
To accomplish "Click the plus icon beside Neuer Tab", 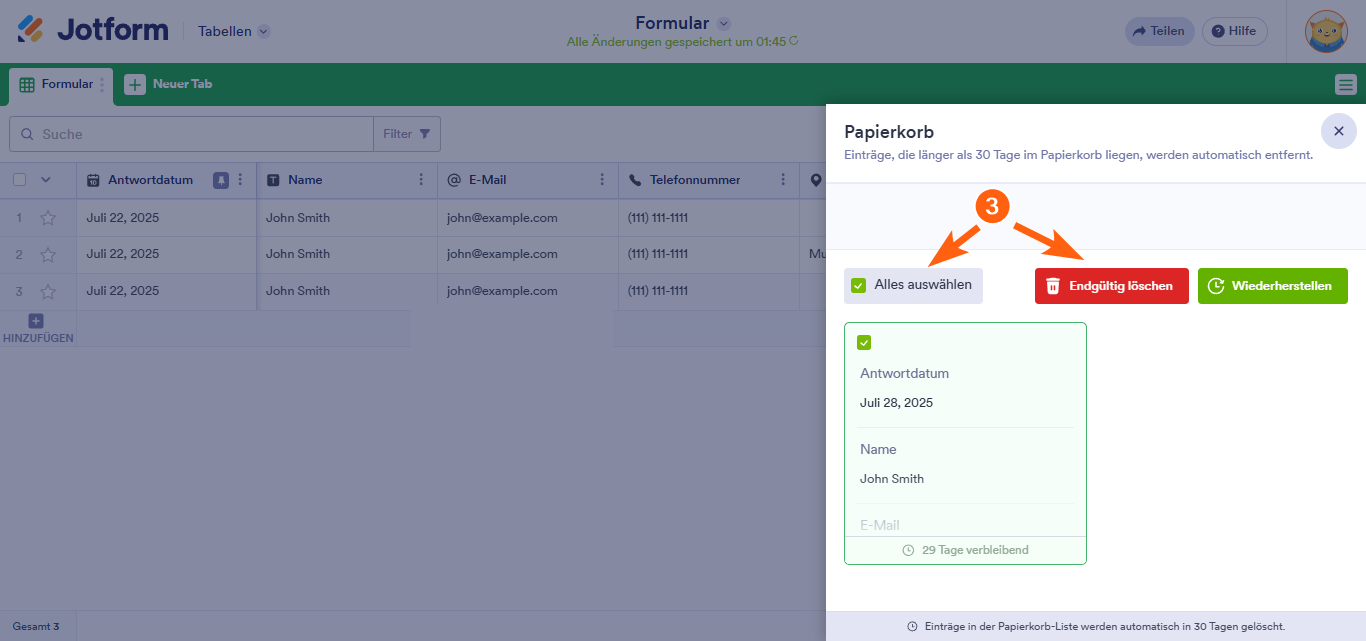I will point(135,84).
